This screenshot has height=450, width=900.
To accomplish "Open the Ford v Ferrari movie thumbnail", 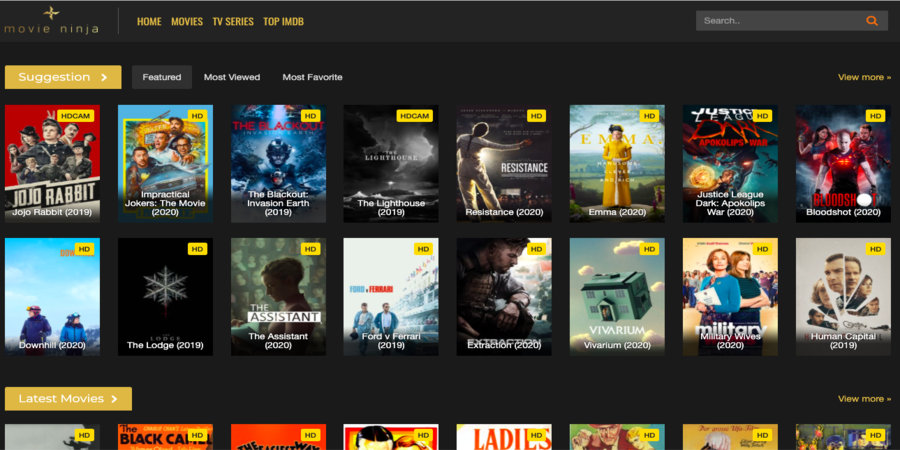I will tap(391, 296).
